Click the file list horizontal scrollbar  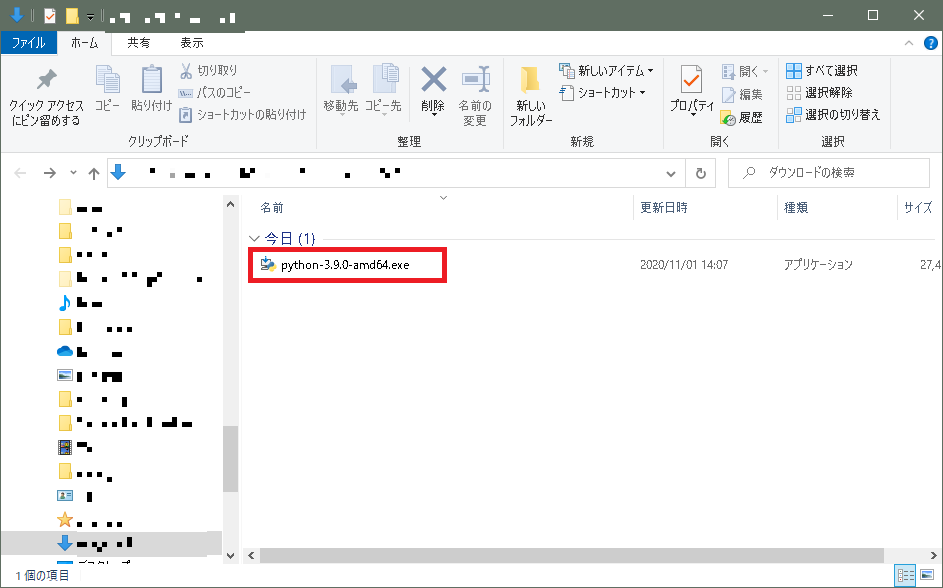(x=572, y=556)
